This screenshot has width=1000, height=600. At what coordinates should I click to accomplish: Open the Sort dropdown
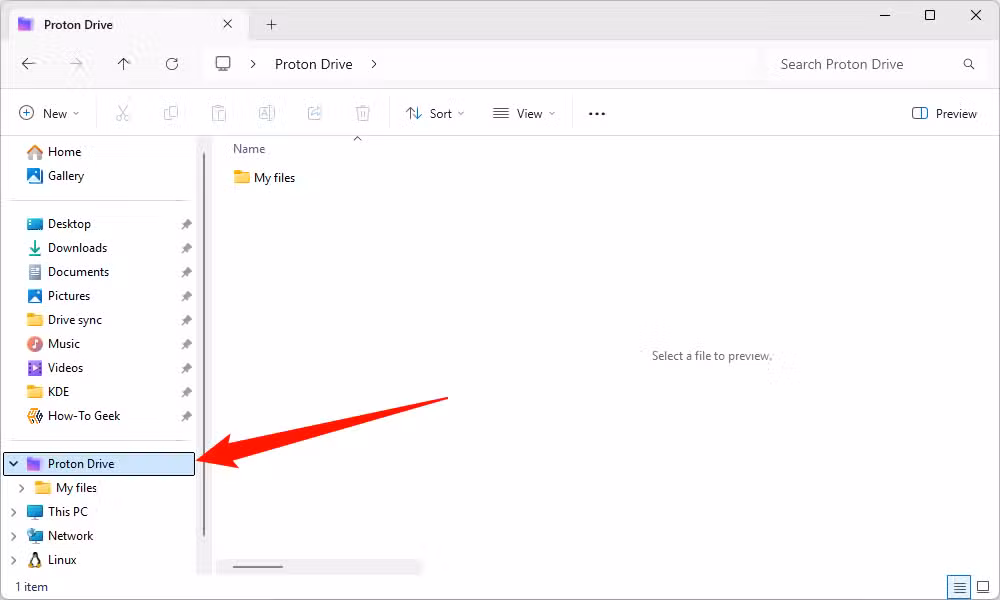pos(436,113)
